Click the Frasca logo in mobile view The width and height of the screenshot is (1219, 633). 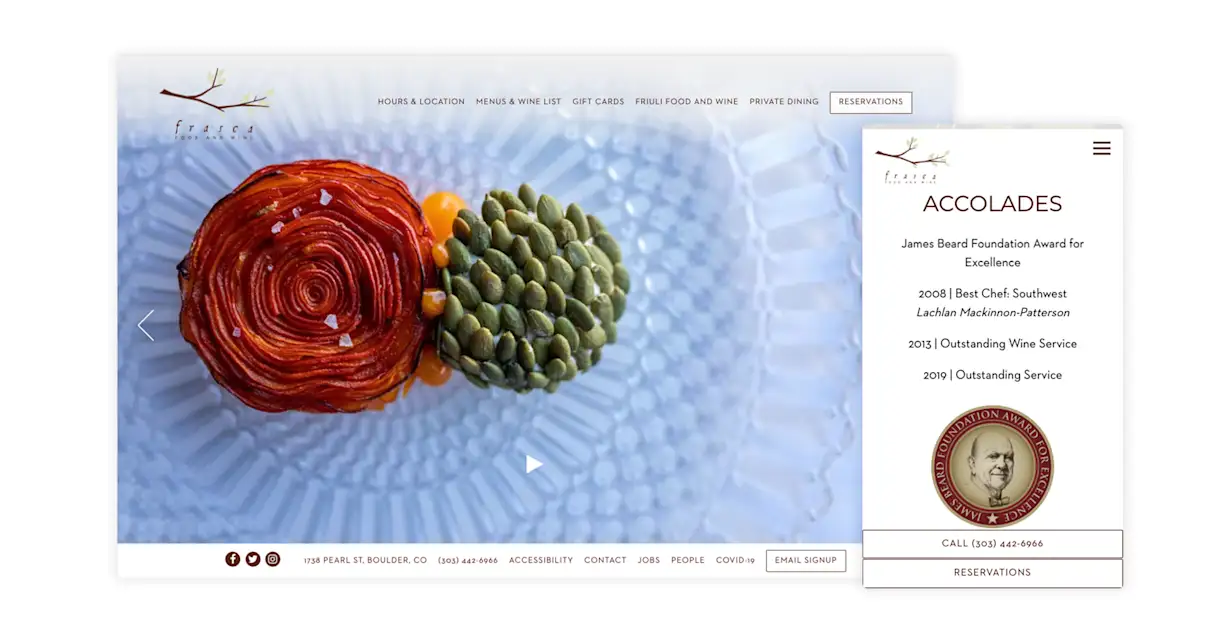[x=911, y=161]
